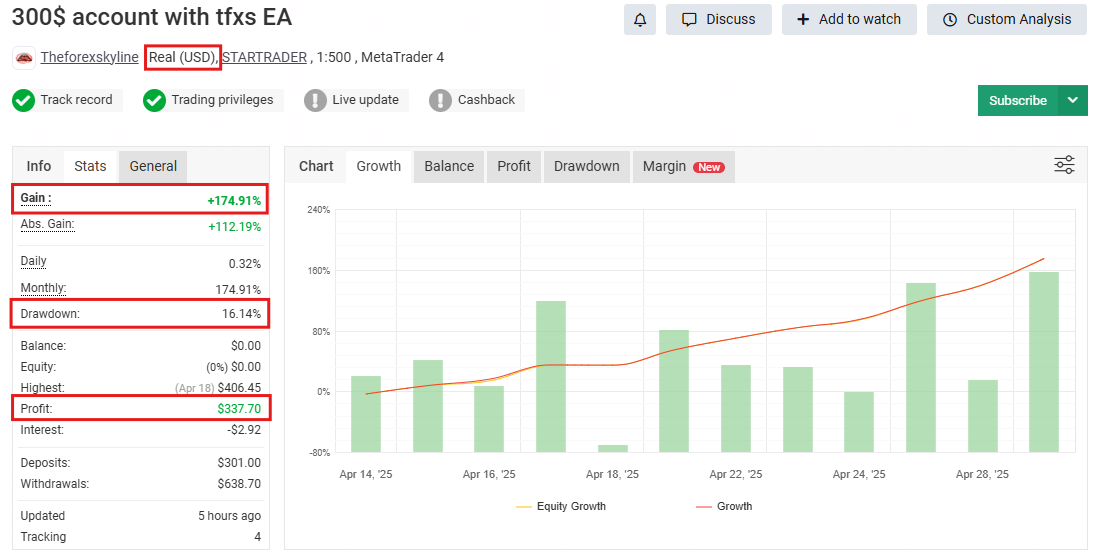Open the General tab

(153, 166)
